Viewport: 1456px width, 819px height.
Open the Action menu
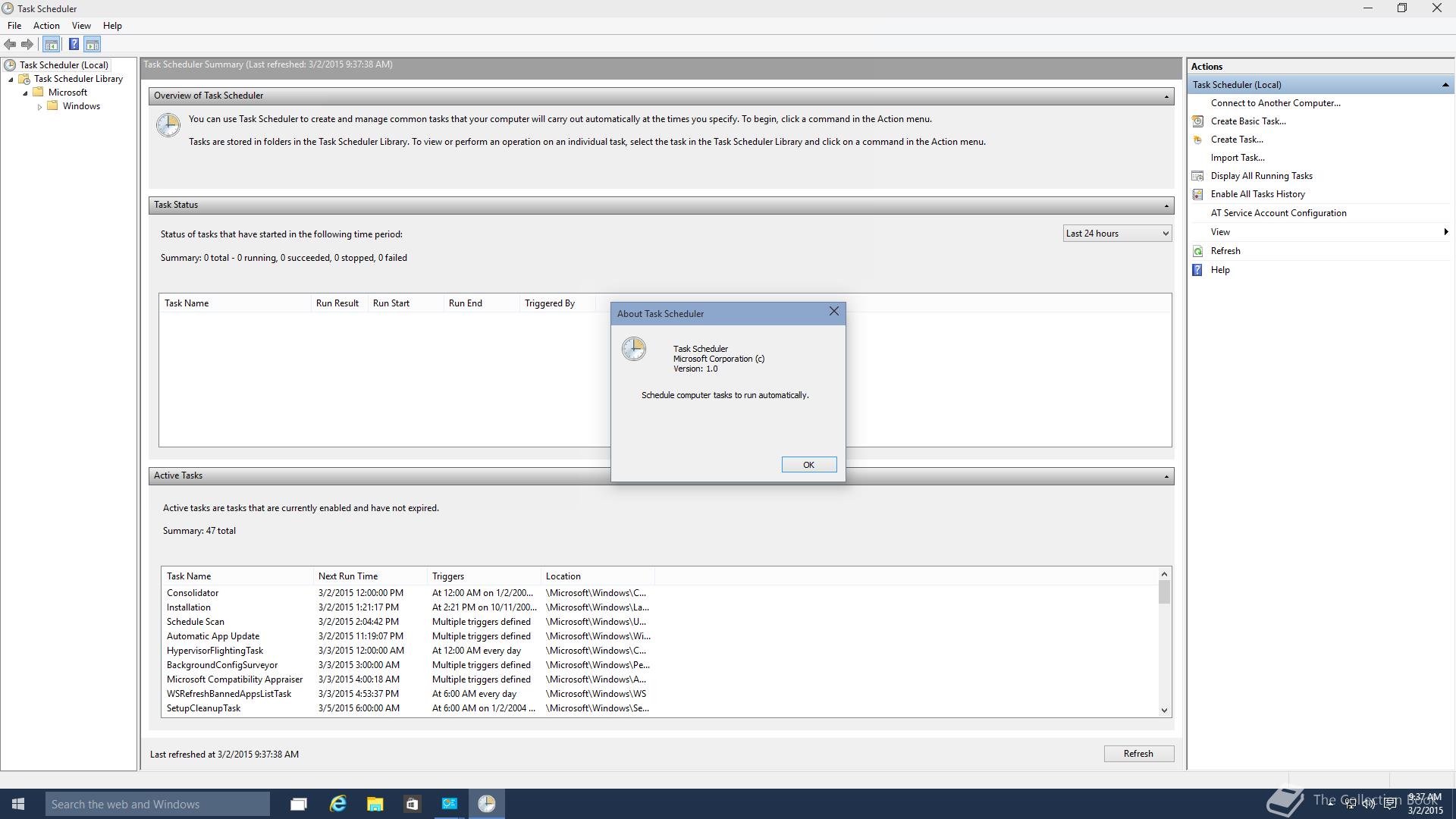click(x=46, y=25)
